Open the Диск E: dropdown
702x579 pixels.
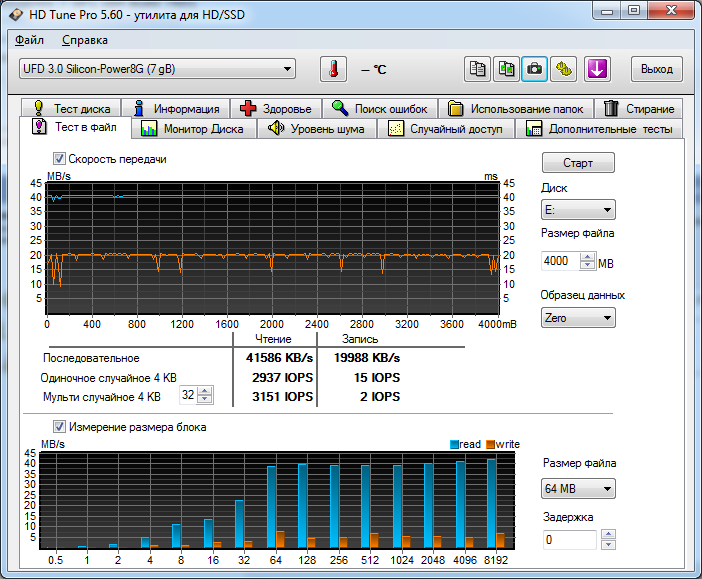tap(578, 210)
